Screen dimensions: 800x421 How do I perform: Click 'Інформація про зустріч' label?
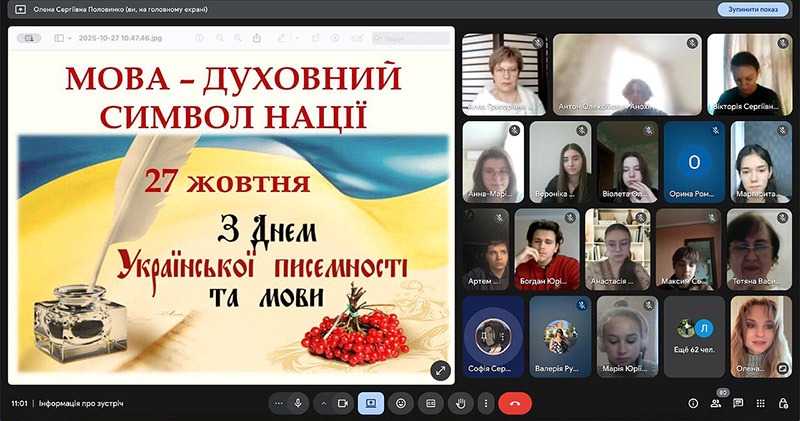click(x=79, y=403)
